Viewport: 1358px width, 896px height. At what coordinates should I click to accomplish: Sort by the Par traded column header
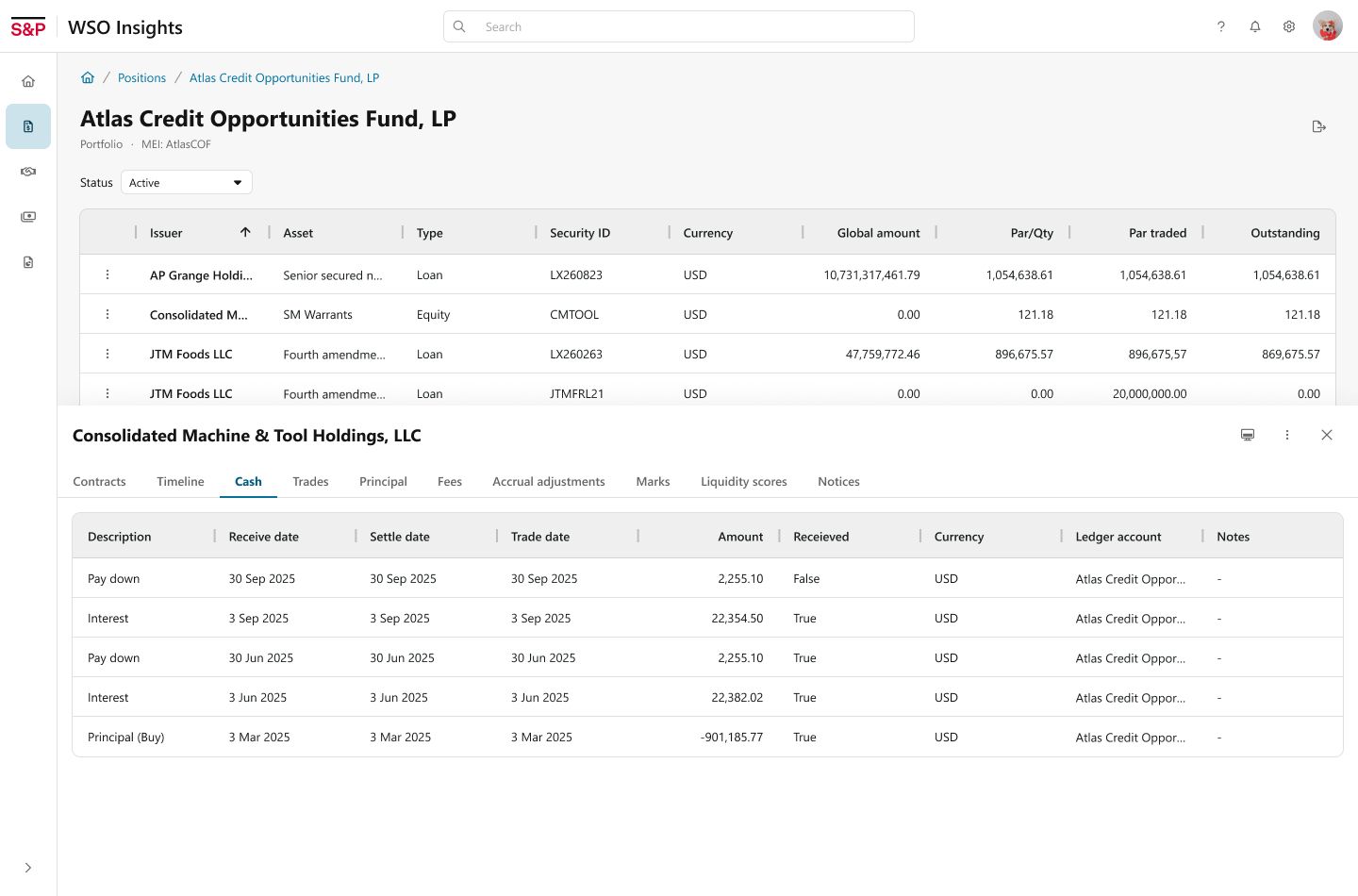1158,233
